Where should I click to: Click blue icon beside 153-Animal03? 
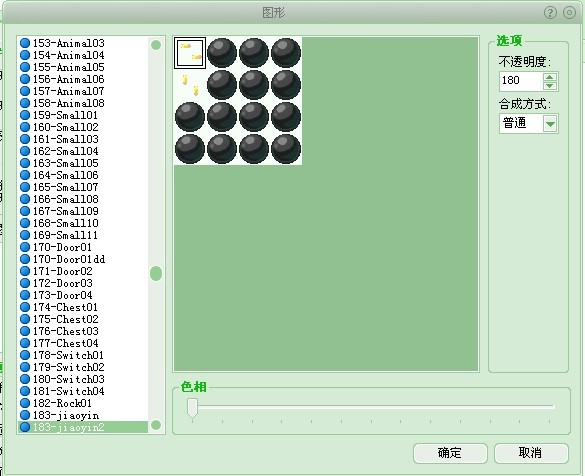click(25, 43)
